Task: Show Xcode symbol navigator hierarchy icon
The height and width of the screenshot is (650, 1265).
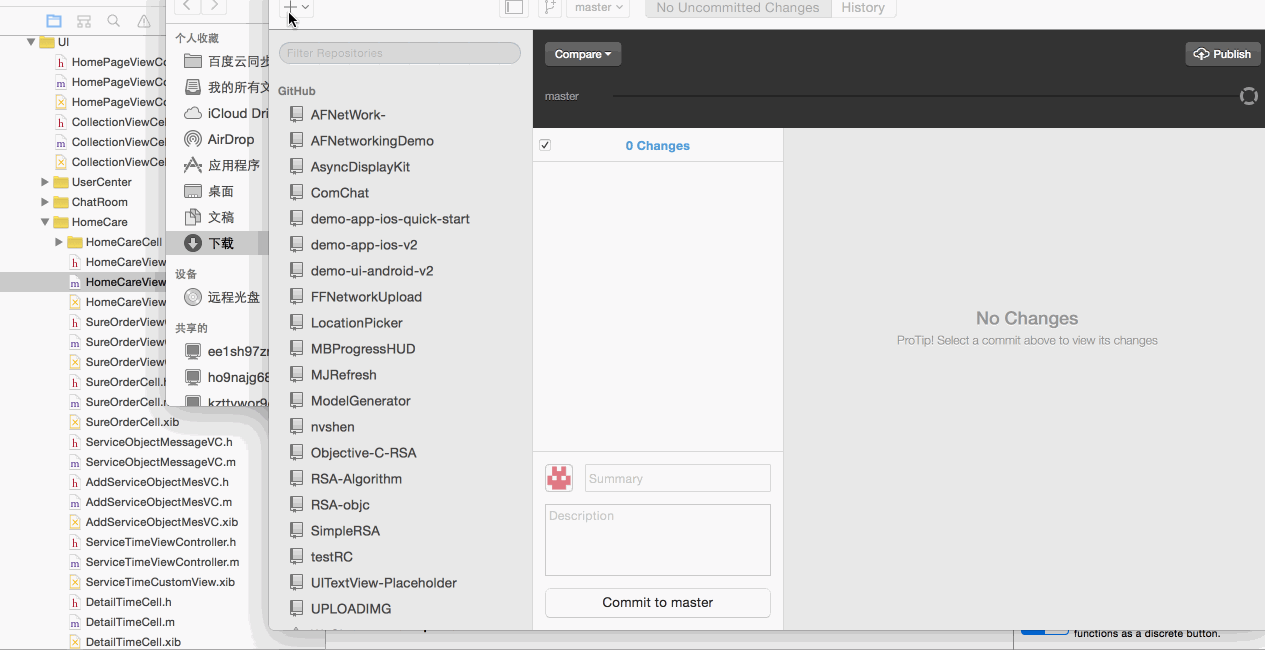Action: [84, 20]
